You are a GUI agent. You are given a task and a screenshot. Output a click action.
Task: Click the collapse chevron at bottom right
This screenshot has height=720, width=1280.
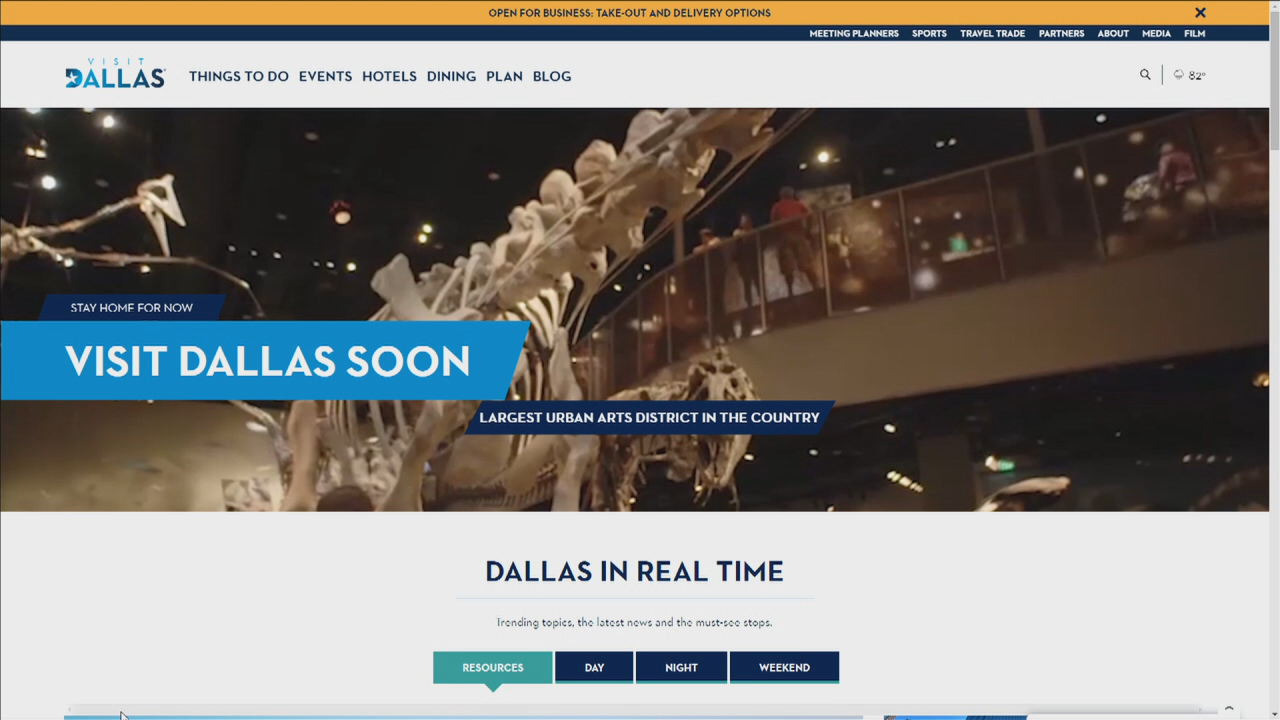[x=1229, y=709]
